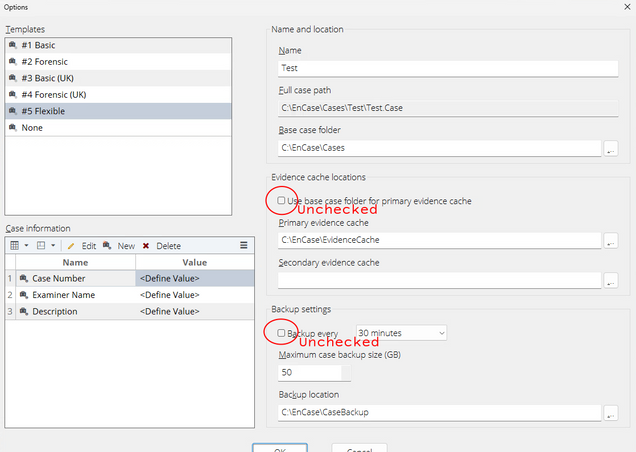Select the Examiner Name value cell
This screenshot has width=636, height=452.
click(195, 295)
